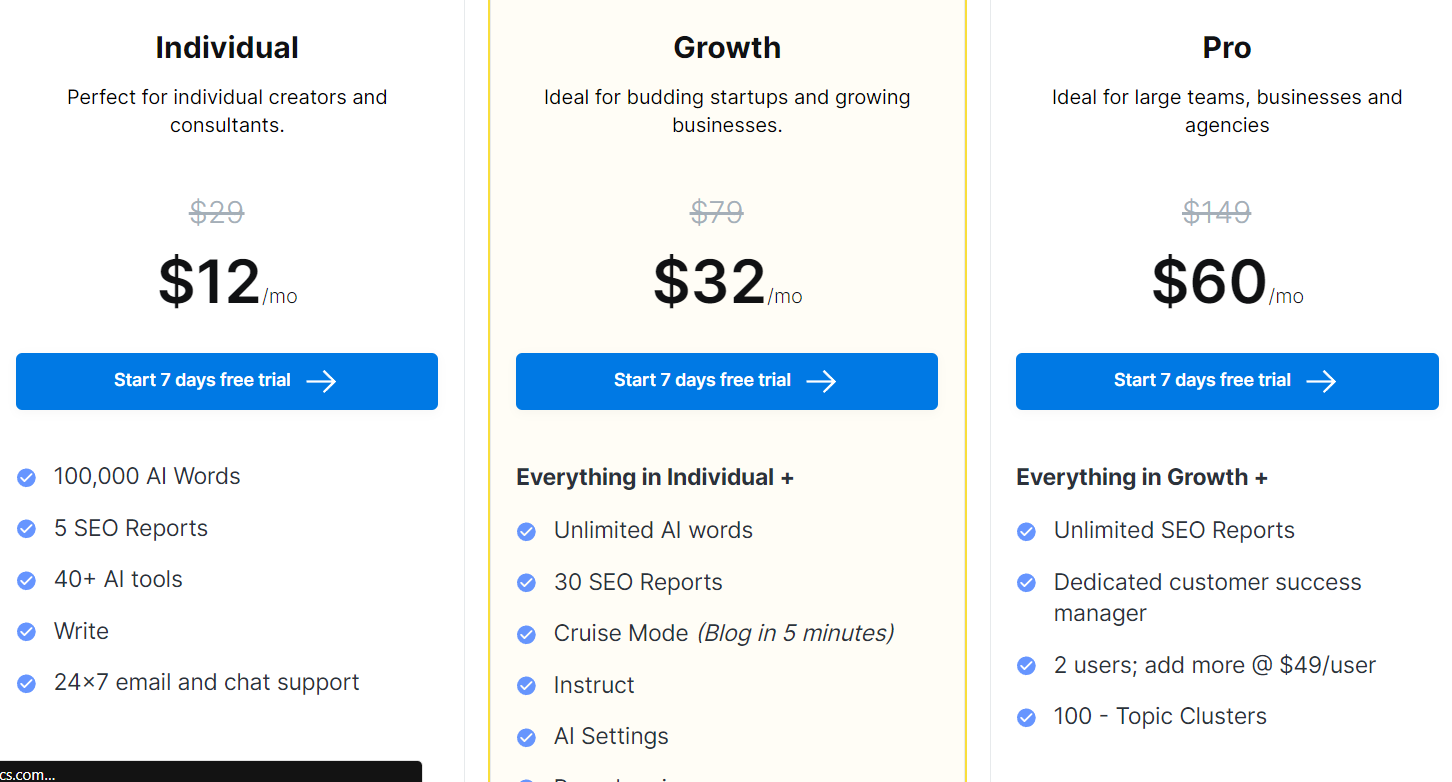Click the arrow icon on Individual trial button
The width and height of the screenshot is (1452, 782).
coord(321,381)
